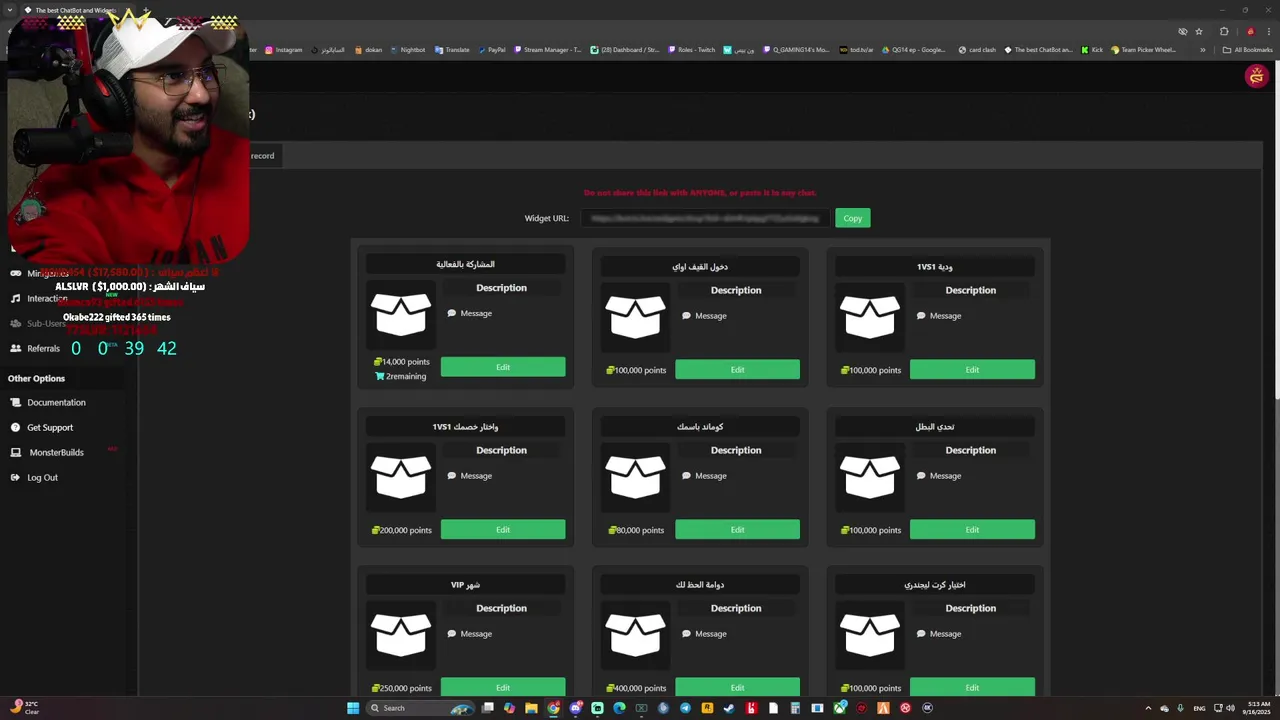Open Get Support link
Image resolution: width=1280 pixels, height=720 pixels.
[x=50, y=427]
